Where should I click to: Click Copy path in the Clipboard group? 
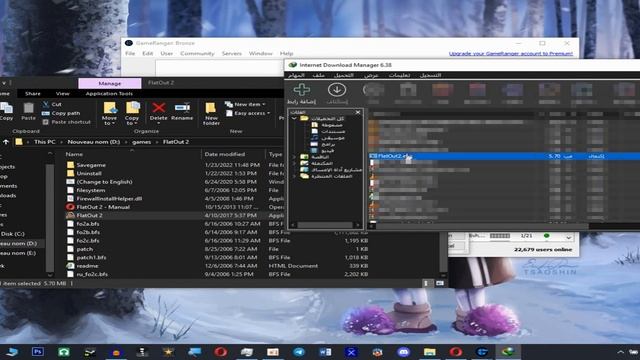coord(66,113)
